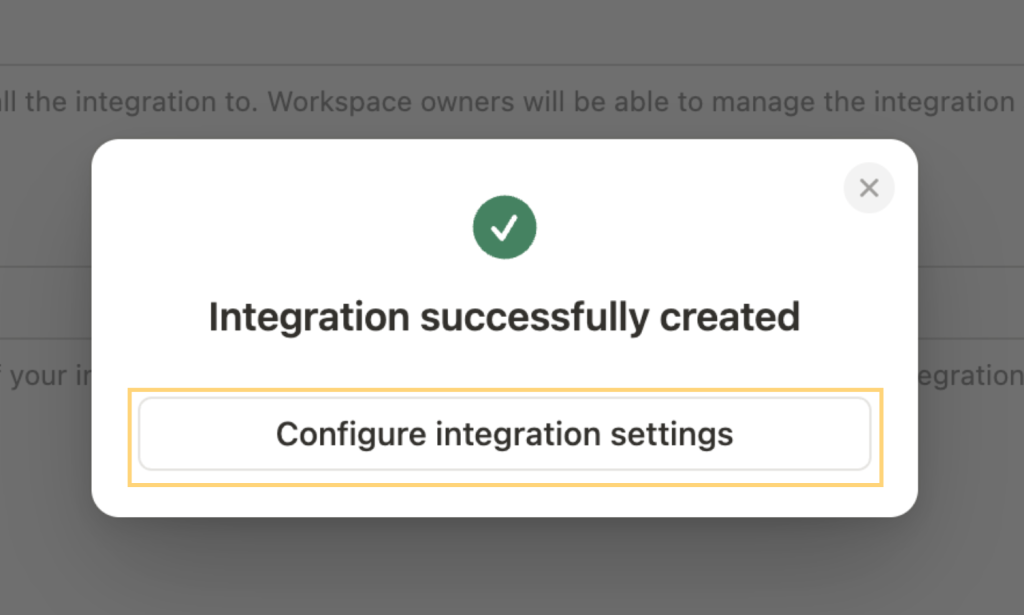Click the dimmed 'your in' text beside the dialog
Image resolution: width=1024 pixels, height=615 pixels.
[51, 376]
